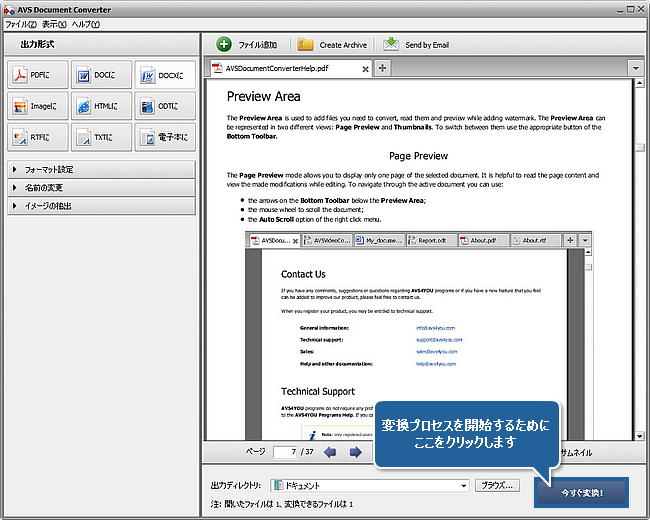This screenshot has width=650, height=520.
Task: Click the green plus add-file icon
Action: coord(224,44)
